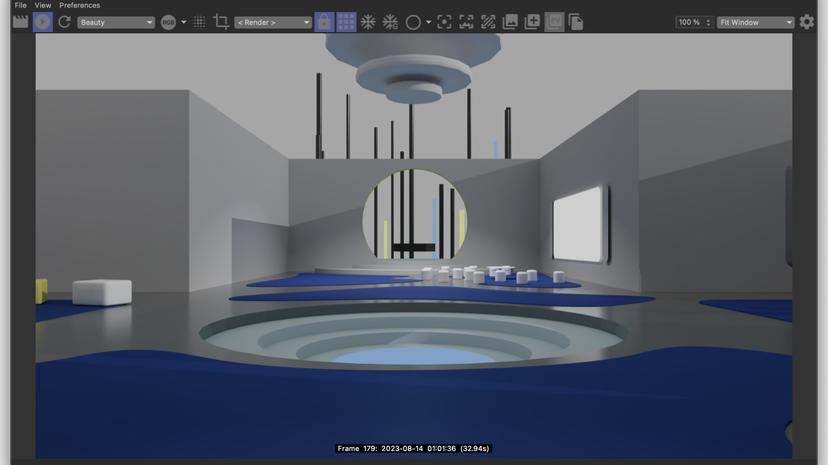828x465 pixels.
Task: Open the Render camera dropdown
Action: [x=273, y=22]
